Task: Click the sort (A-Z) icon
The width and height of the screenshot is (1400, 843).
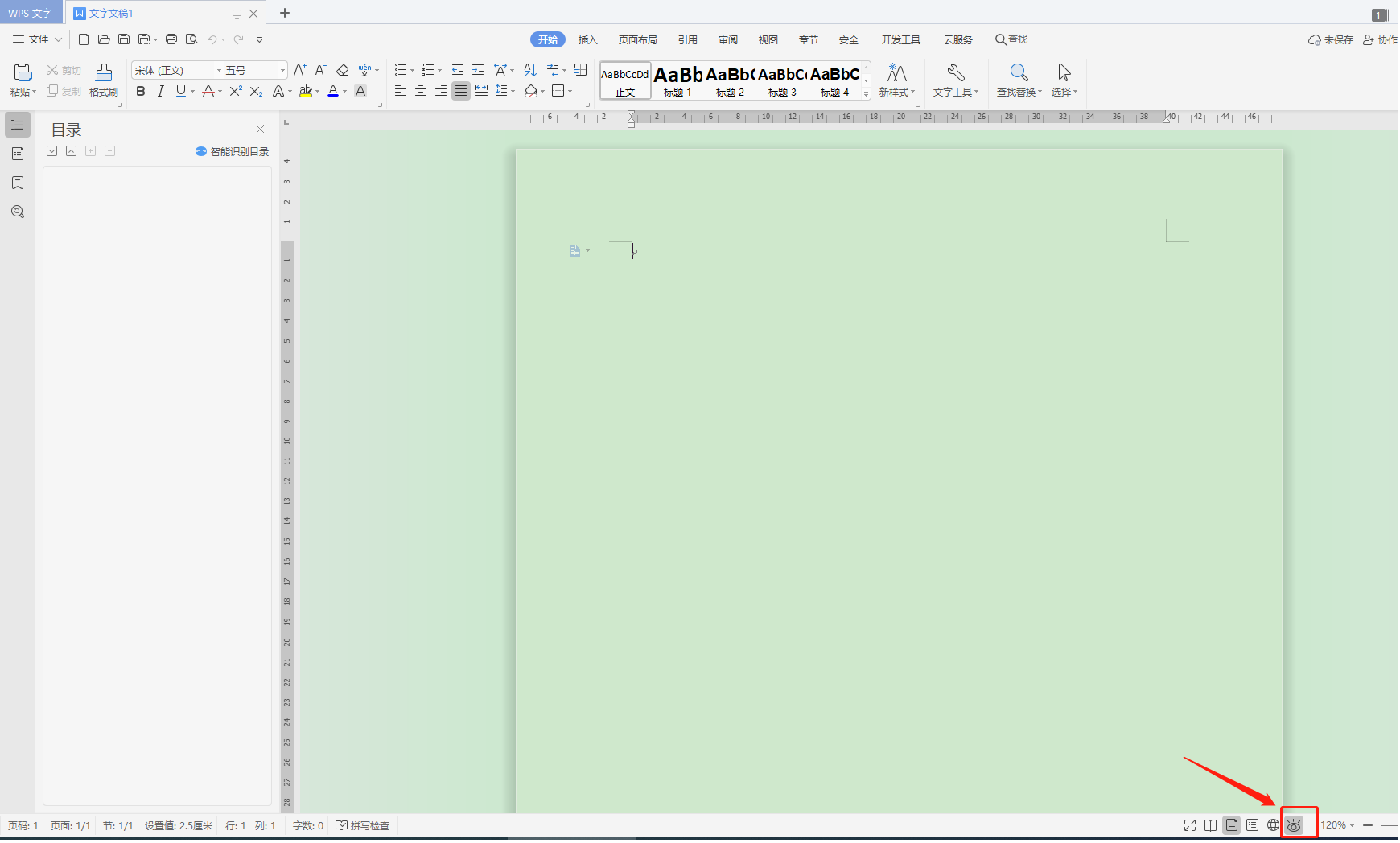Action: (x=529, y=70)
